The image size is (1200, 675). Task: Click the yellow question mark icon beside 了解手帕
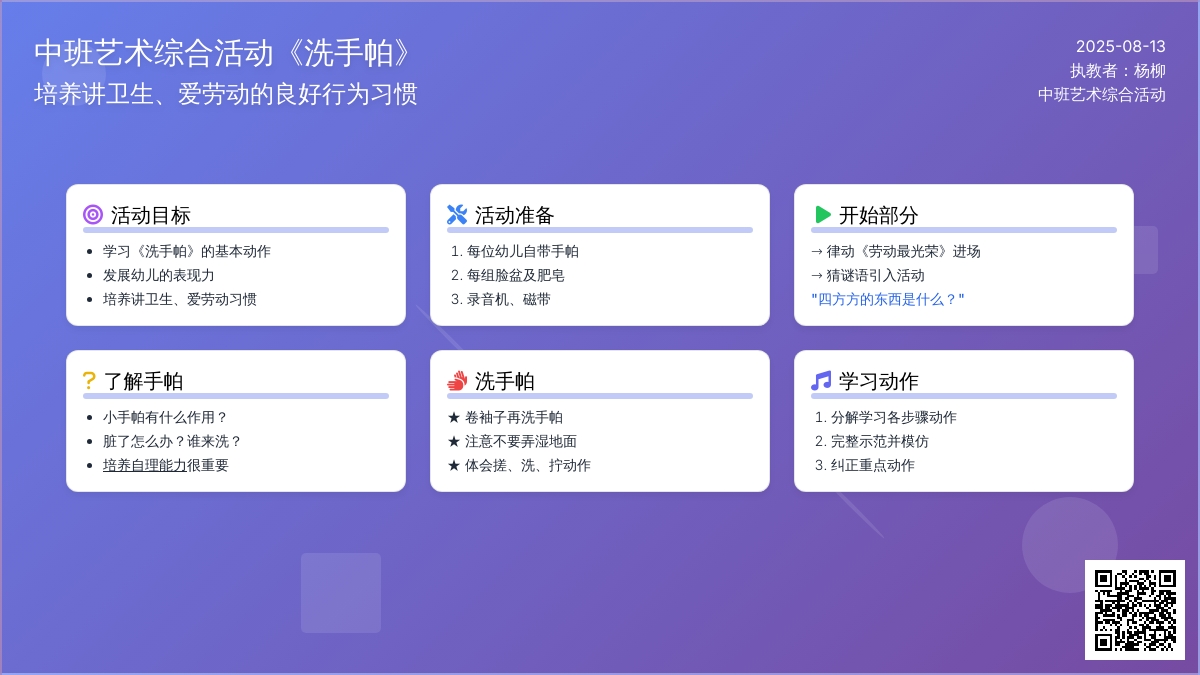pyautogui.click(x=89, y=380)
